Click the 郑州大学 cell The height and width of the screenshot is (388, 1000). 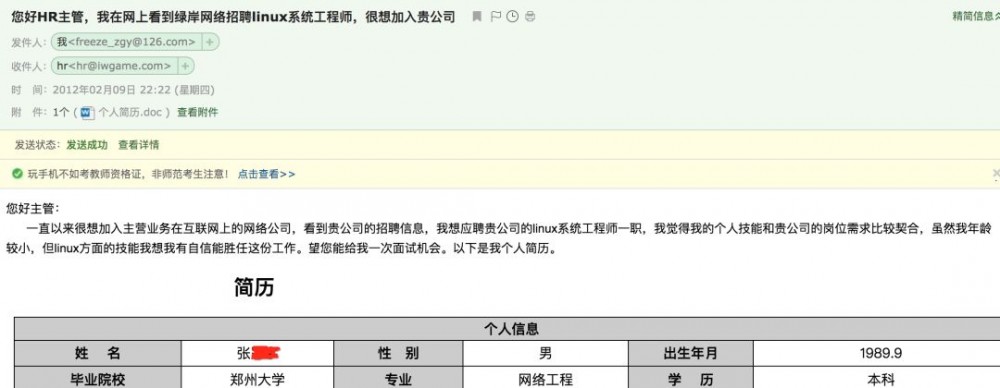pyautogui.click(x=257, y=378)
